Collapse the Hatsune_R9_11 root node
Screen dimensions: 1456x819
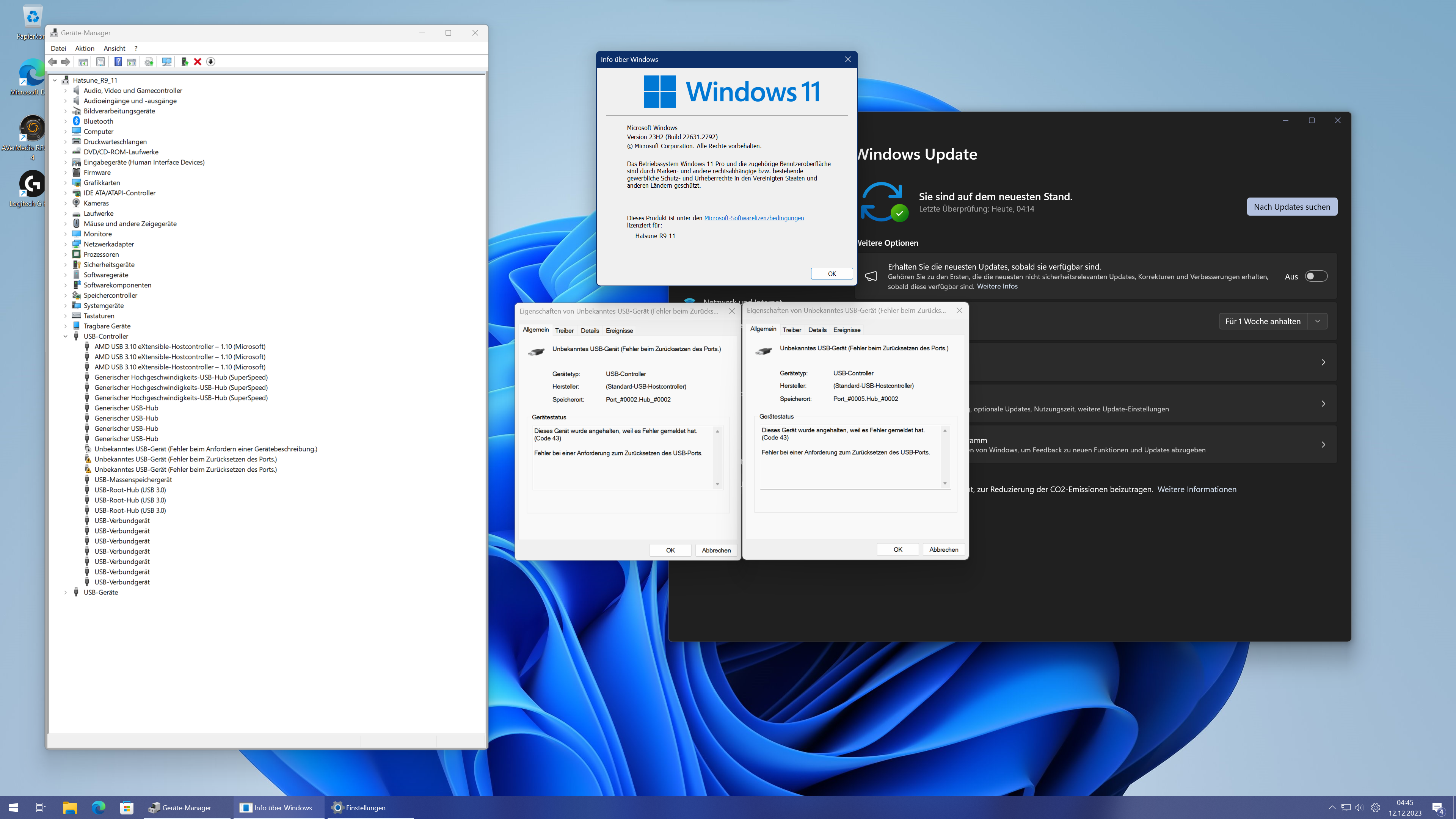55,80
